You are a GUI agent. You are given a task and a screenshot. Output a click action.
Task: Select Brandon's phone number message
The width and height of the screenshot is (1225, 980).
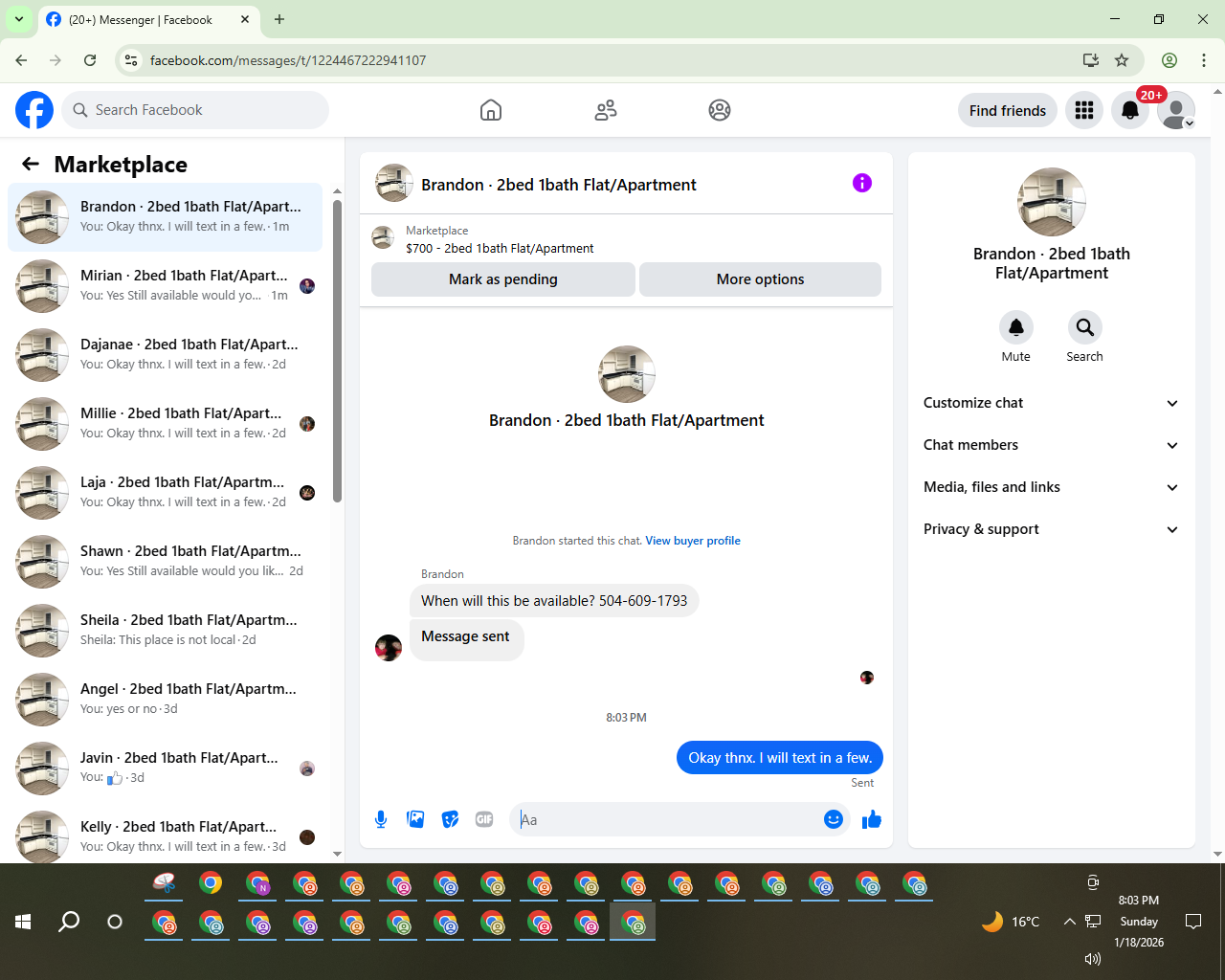coord(554,601)
